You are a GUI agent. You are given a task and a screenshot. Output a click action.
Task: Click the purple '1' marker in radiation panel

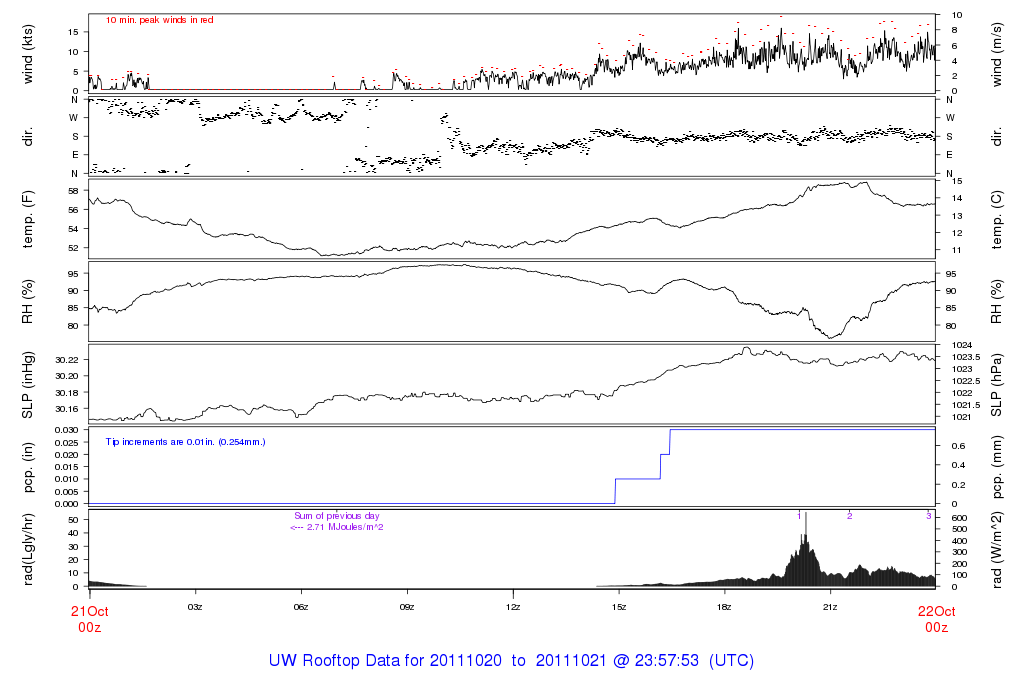799,517
